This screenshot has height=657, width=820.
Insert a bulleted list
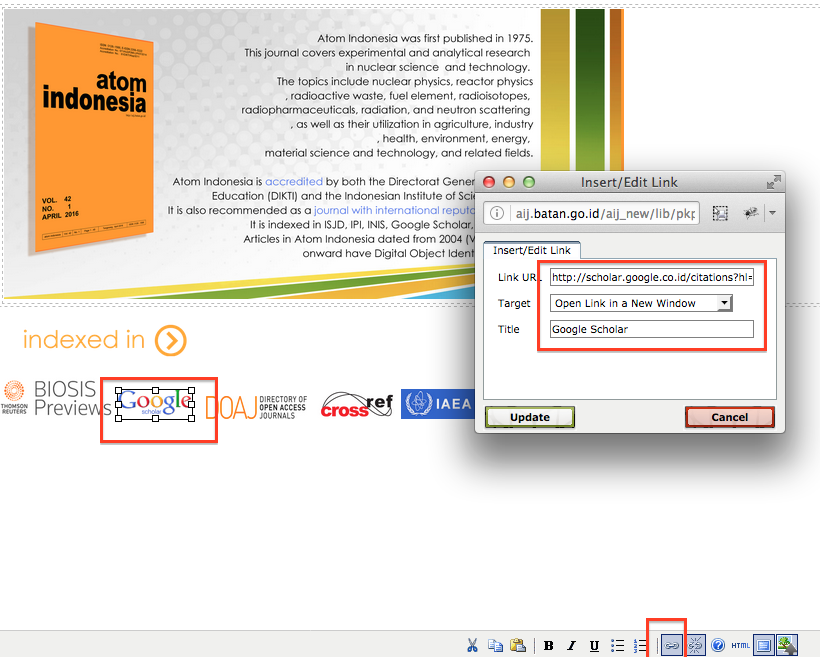[x=618, y=645]
